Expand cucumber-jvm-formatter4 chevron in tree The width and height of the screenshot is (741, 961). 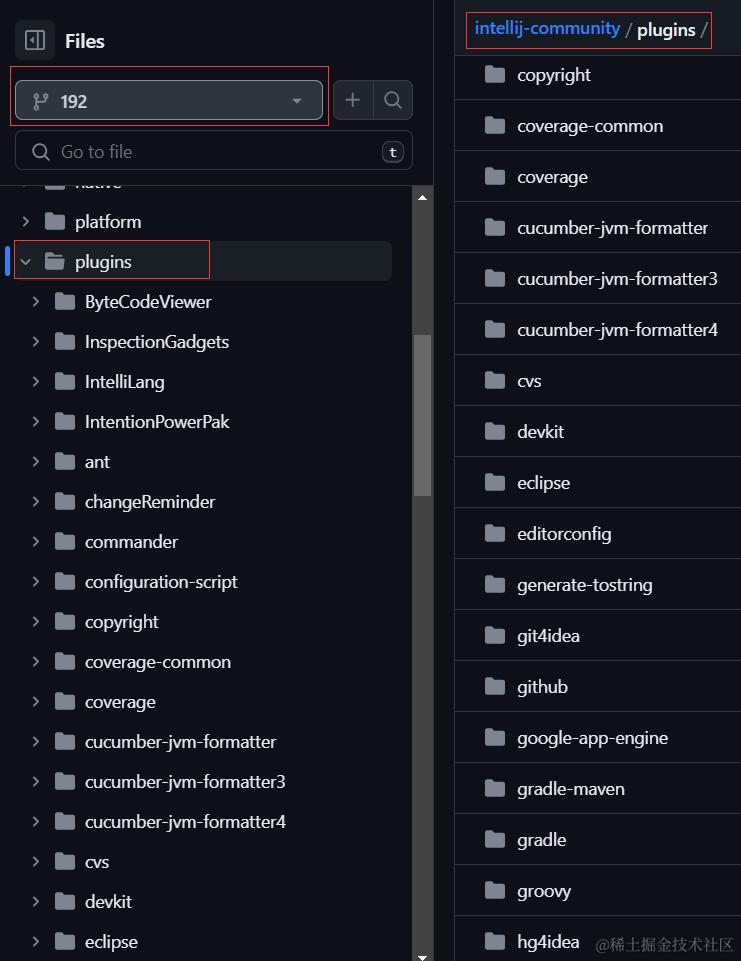(x=36, y=821)
